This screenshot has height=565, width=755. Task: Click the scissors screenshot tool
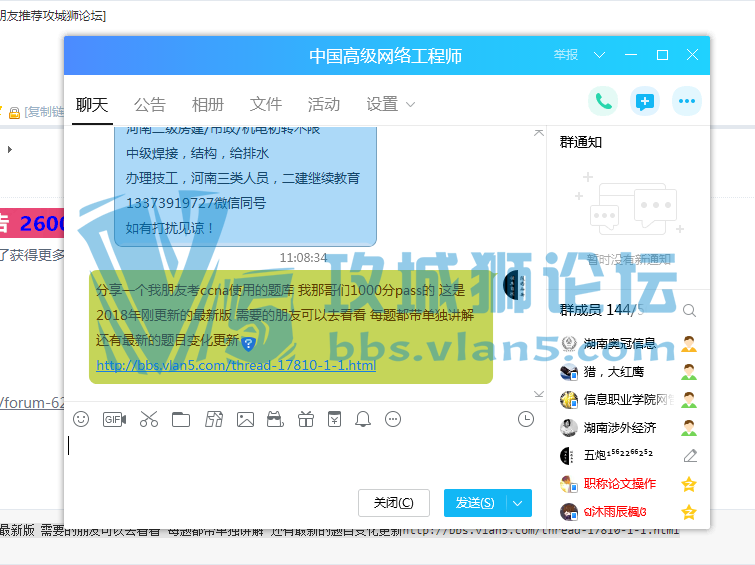[x=149, y=419]
